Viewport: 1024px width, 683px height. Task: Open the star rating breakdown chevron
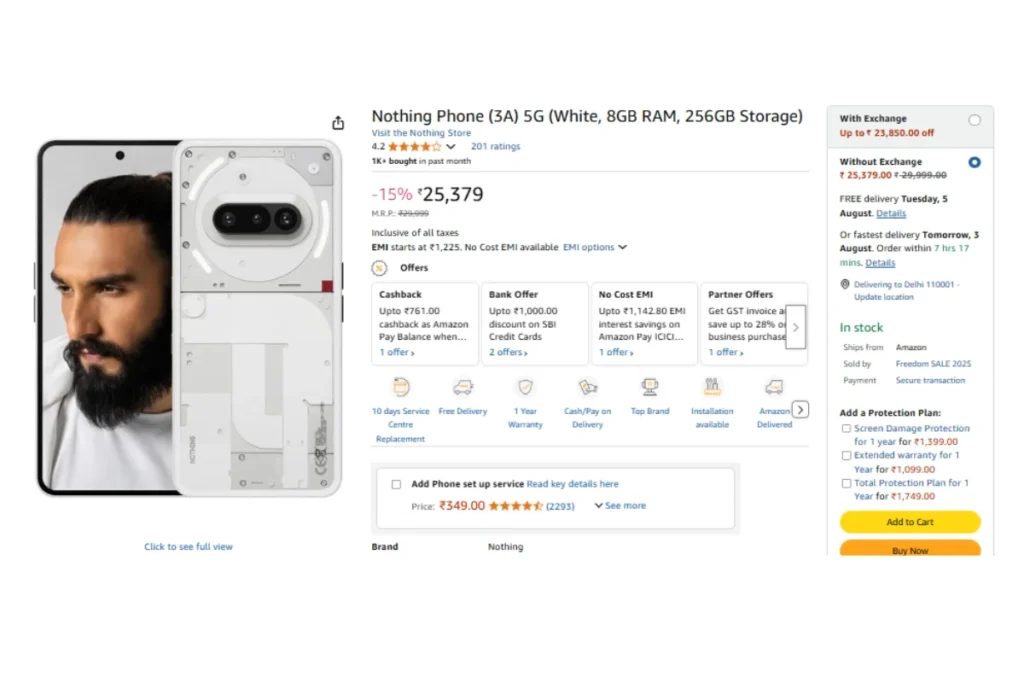(x=451, y=147)
